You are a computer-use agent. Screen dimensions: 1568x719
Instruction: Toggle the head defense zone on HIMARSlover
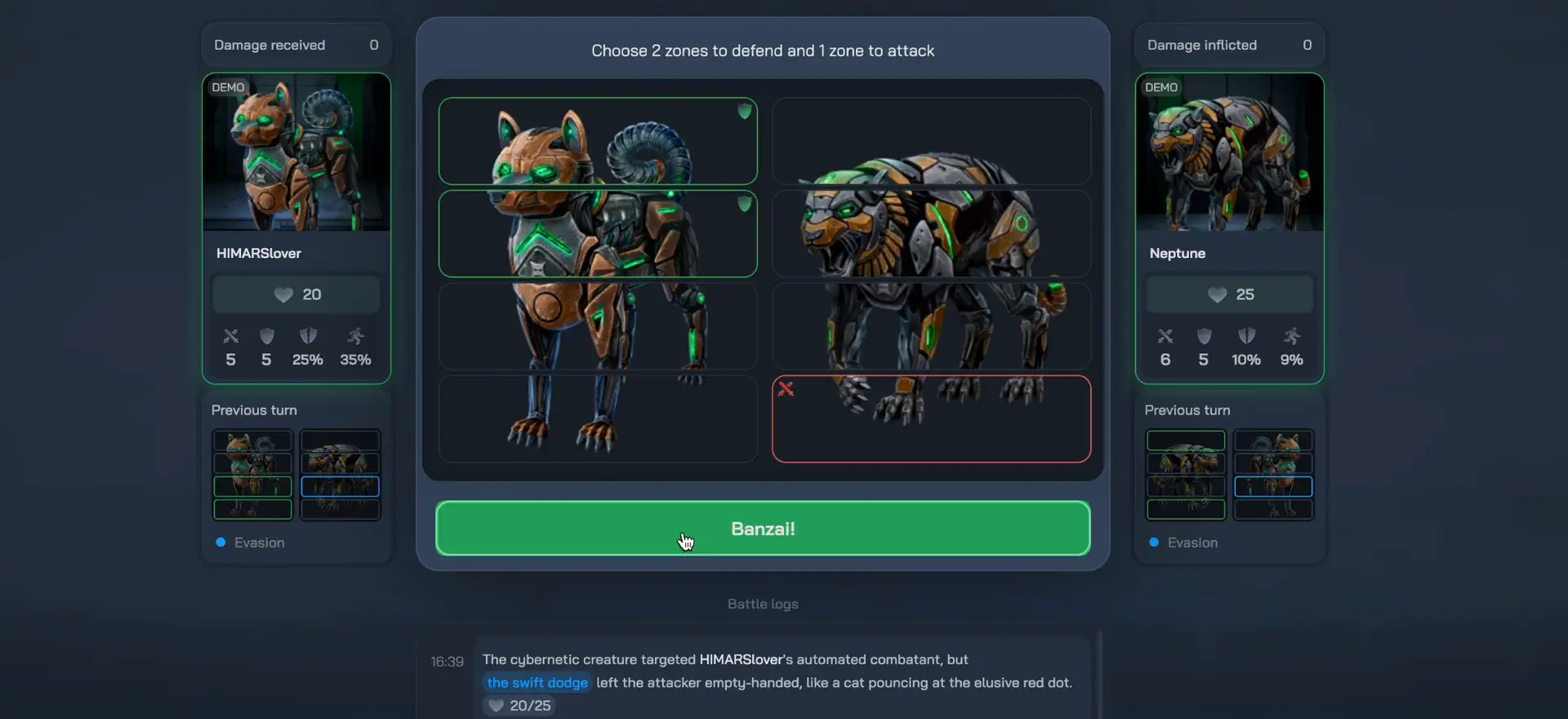pyautogui.click(x=598, y=141)
